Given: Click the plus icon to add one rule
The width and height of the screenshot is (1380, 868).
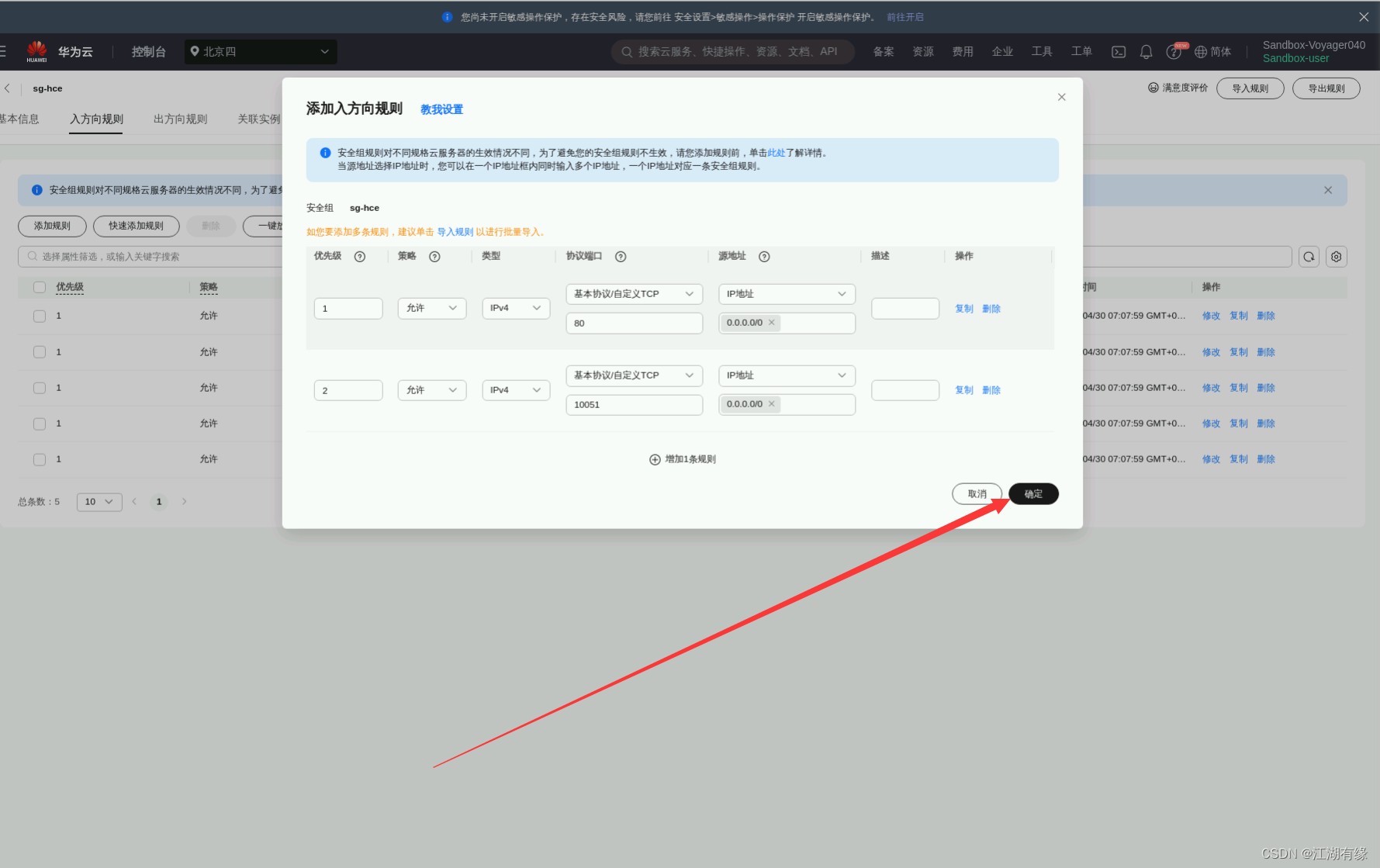Looking at the screenshot, I should 655,460.
